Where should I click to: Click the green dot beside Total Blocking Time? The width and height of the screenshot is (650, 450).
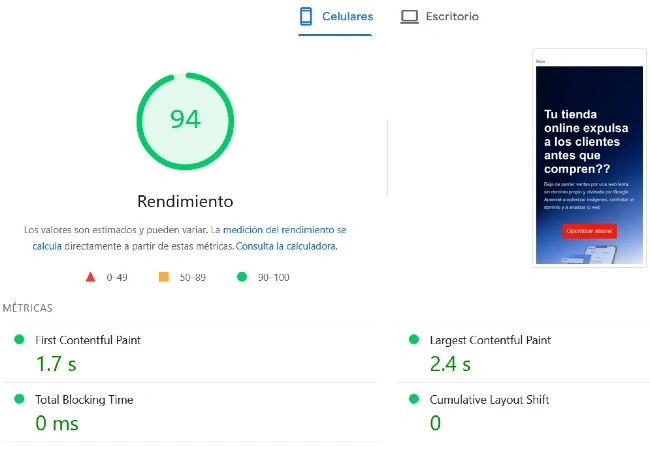pos(19,399)
